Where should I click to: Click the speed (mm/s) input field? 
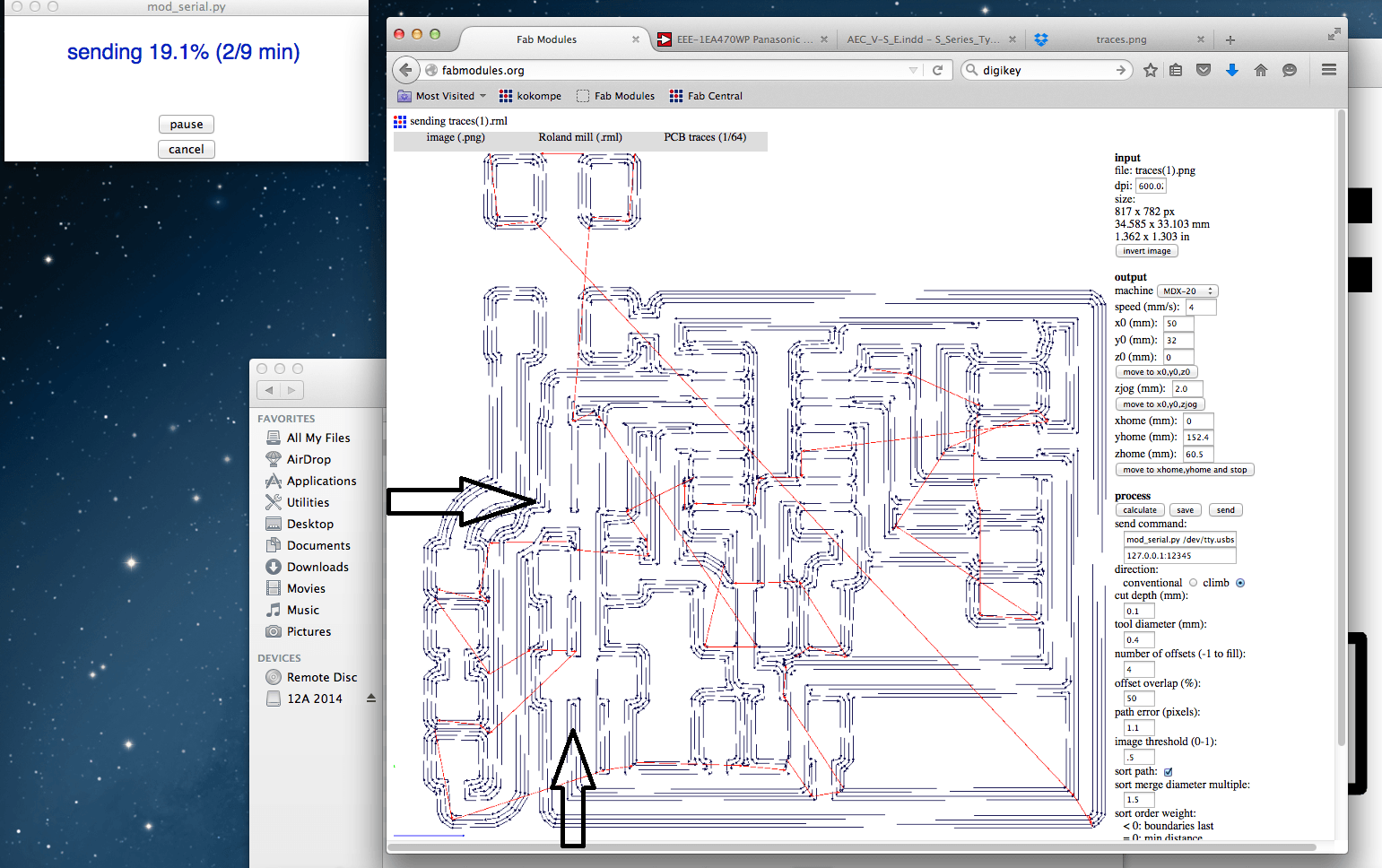1201,308
